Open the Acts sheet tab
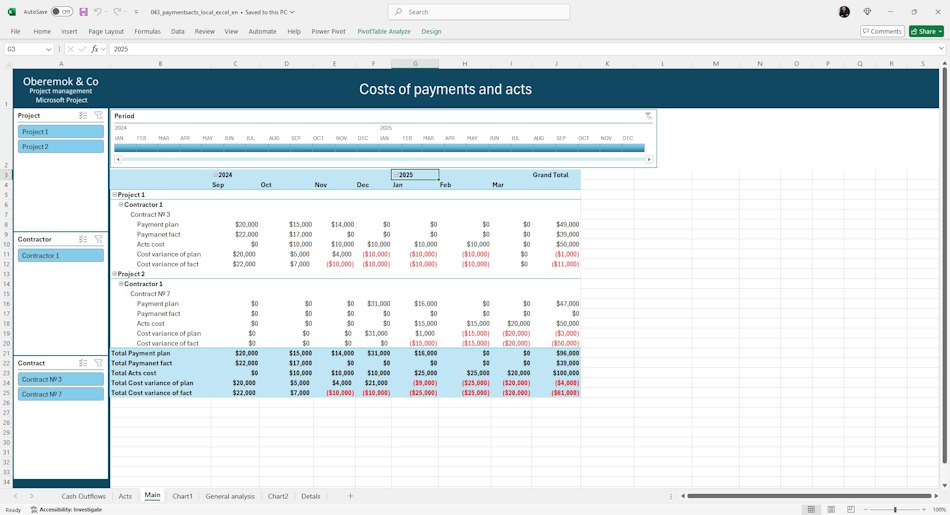Screen dimensions: 950x515 (125, 496)
